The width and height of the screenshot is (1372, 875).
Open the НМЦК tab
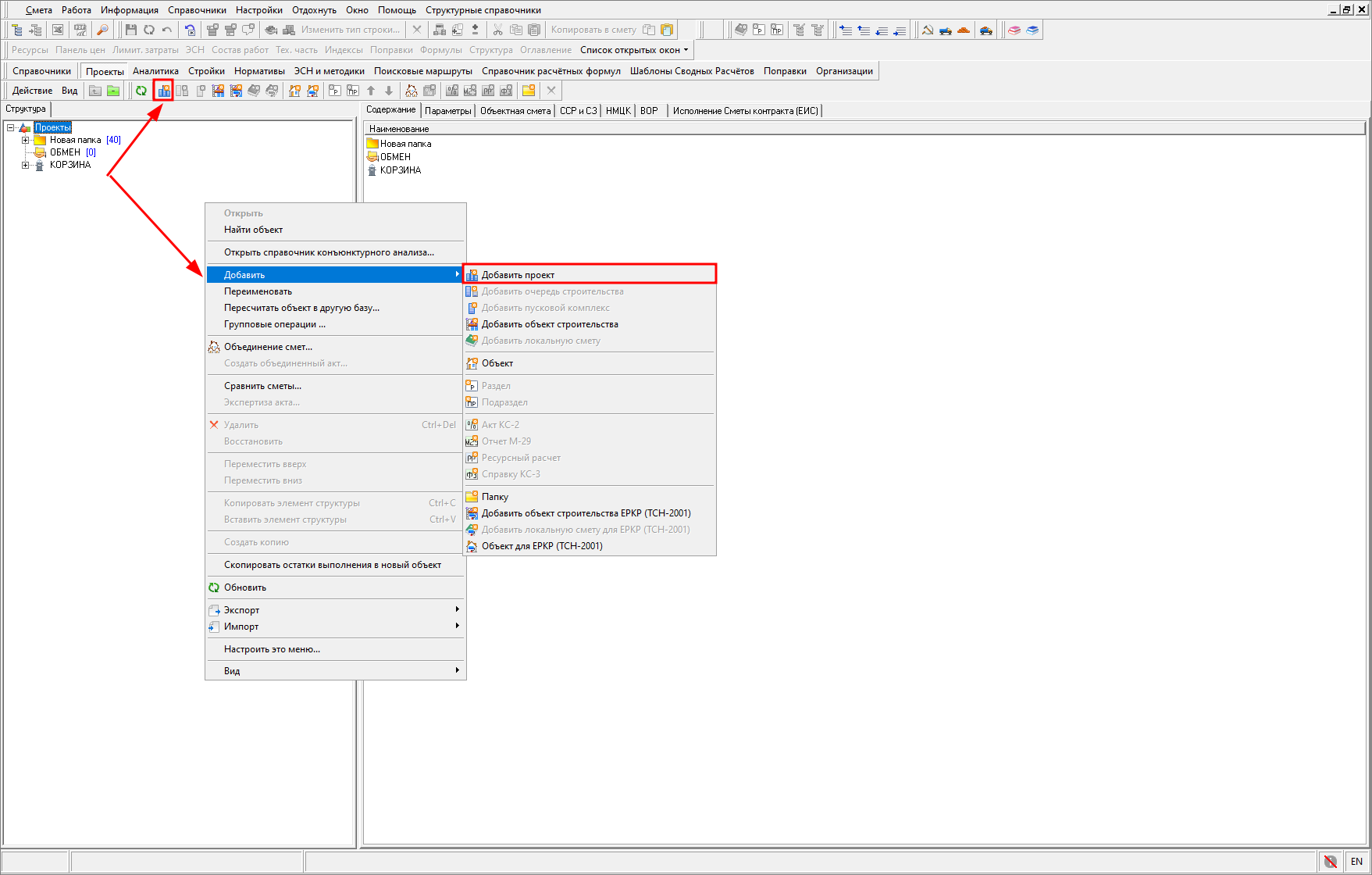tap(618, 111)
